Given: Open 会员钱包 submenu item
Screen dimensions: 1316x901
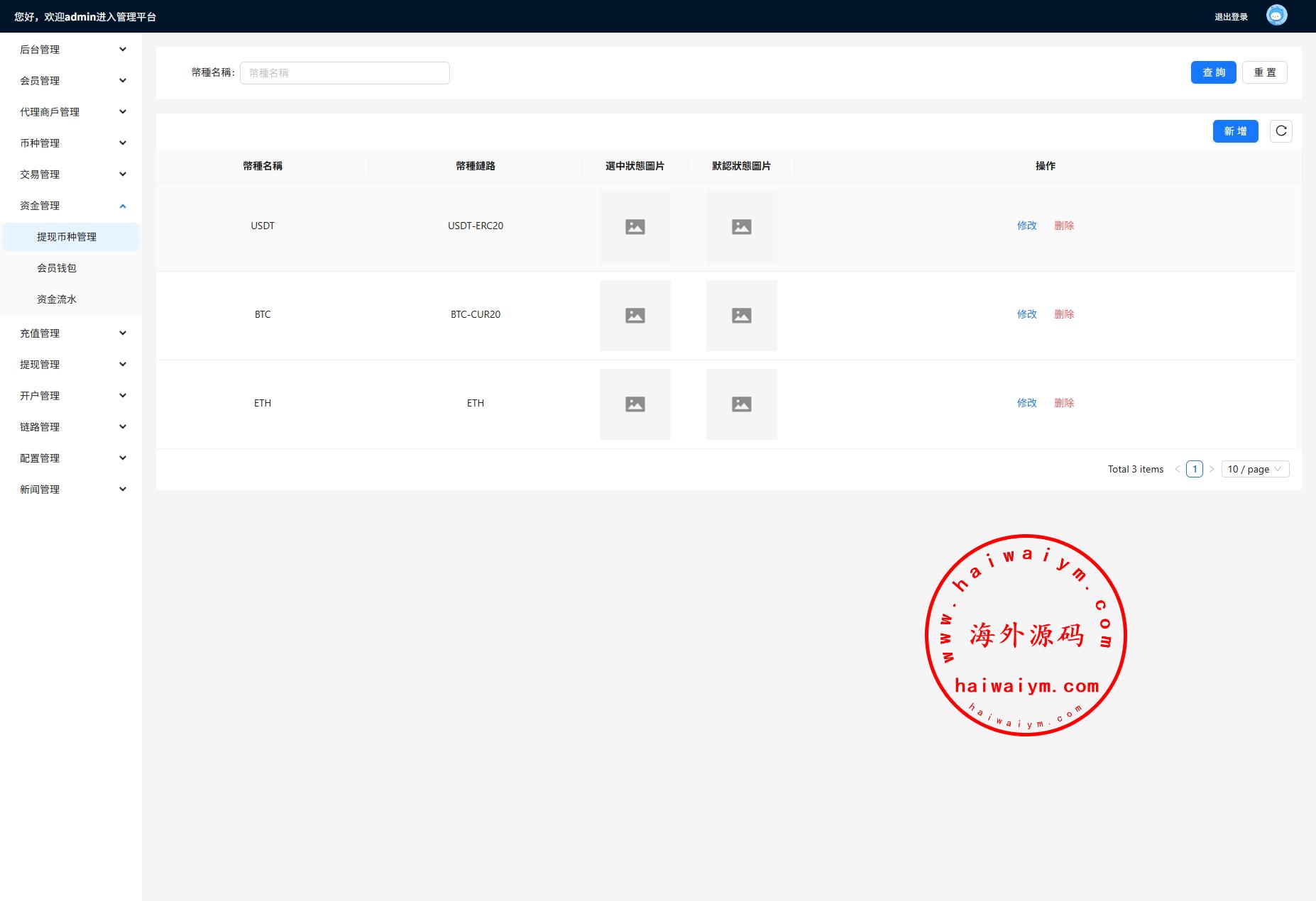Looking at the screenshot, I should click(x=57, y=268).
